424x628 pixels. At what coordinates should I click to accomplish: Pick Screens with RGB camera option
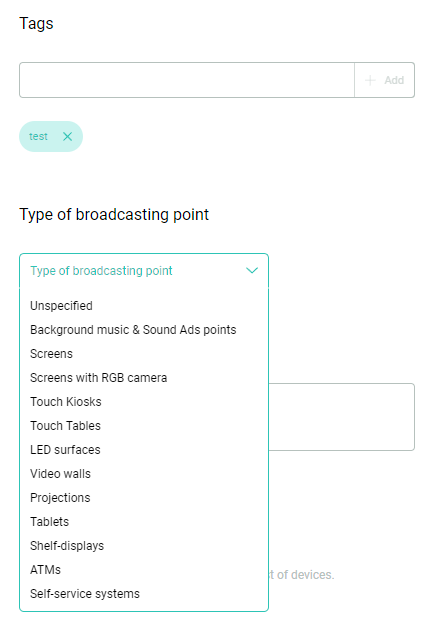pyautogui.click(x=98, y=378)
